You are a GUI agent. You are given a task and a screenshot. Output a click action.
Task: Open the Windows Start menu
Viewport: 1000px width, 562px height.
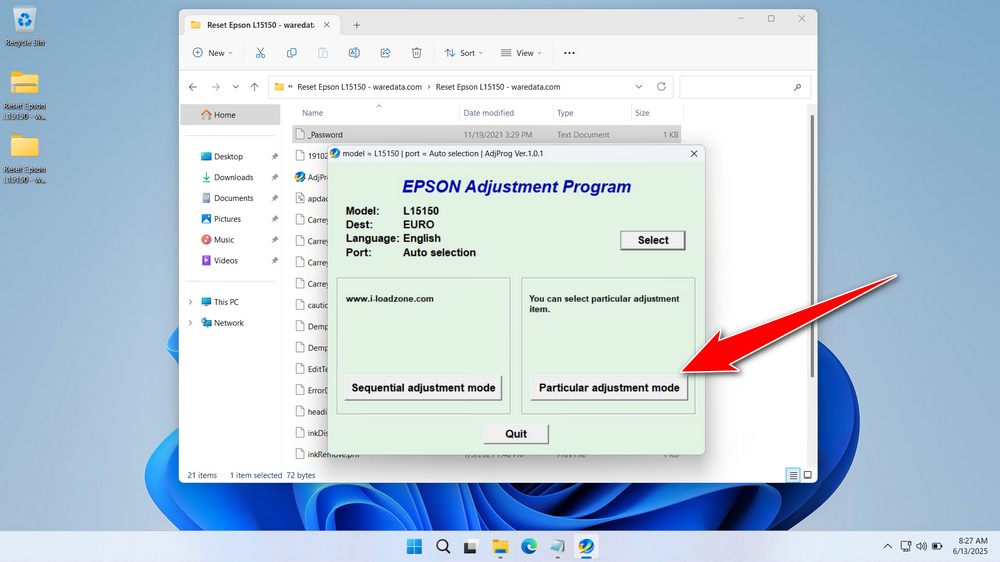coord(414,547)
